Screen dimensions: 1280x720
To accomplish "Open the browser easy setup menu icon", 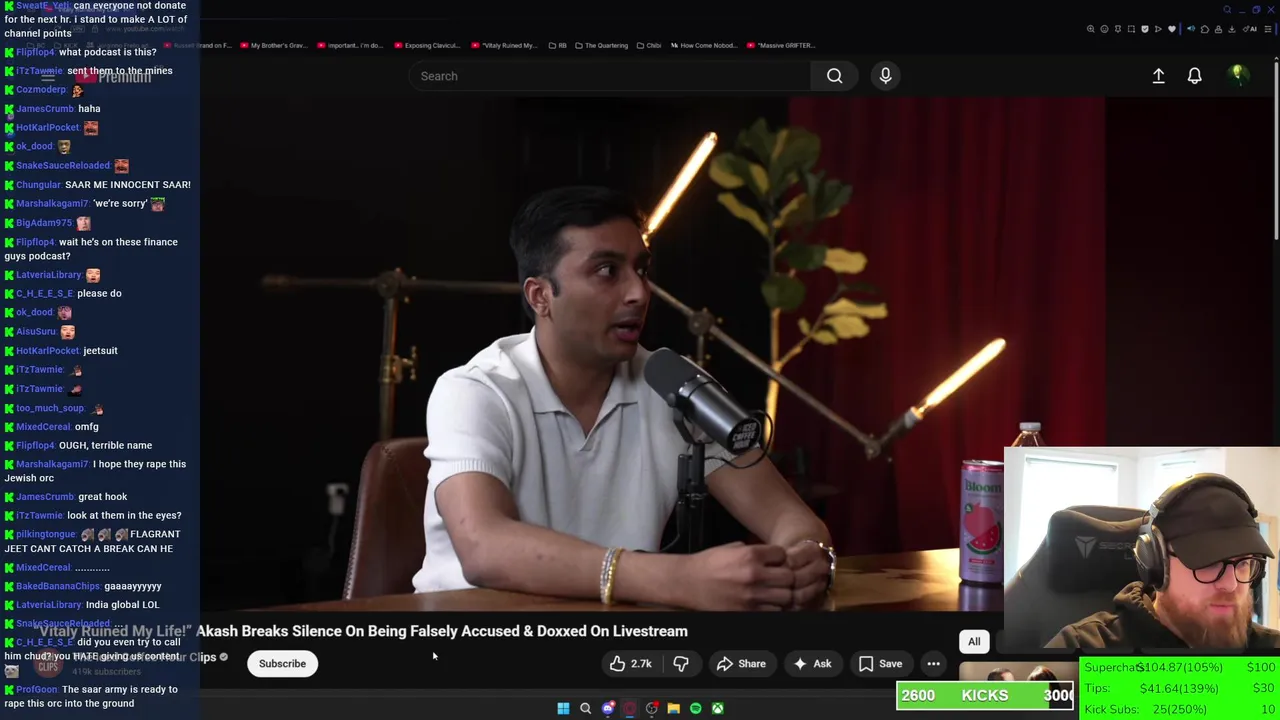I will coord(1268,29).
